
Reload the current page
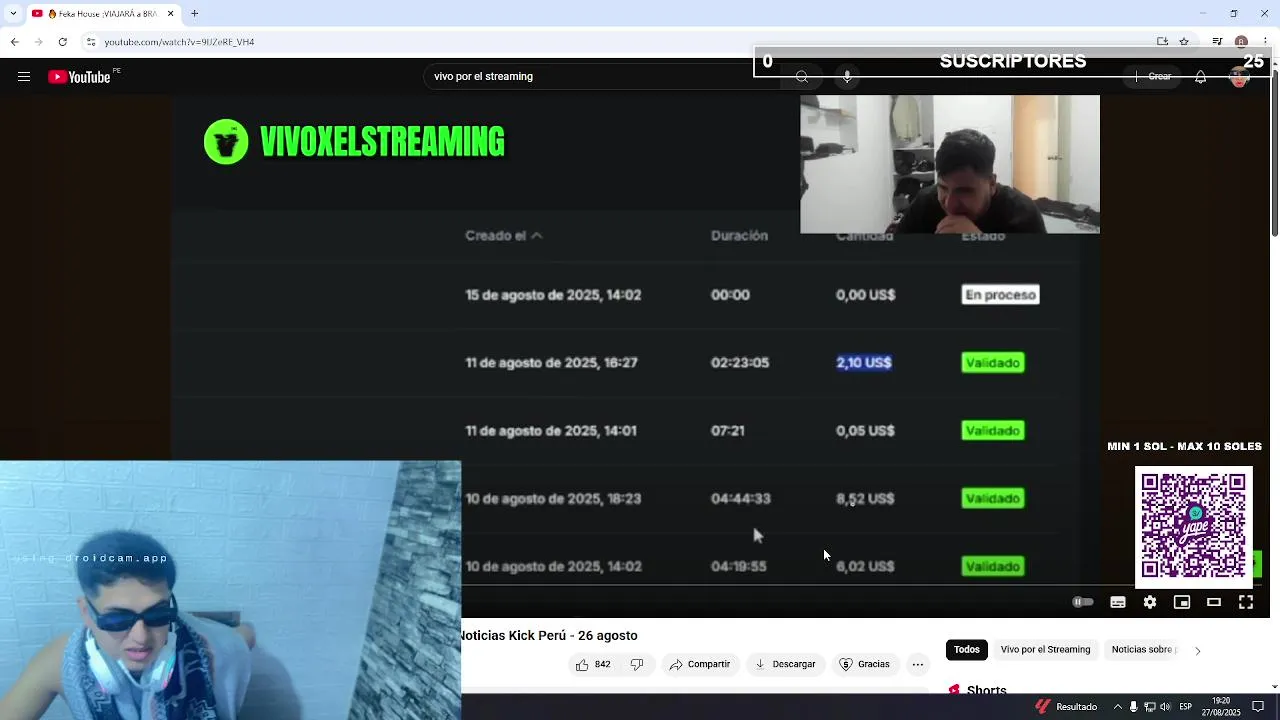(62, 42)
